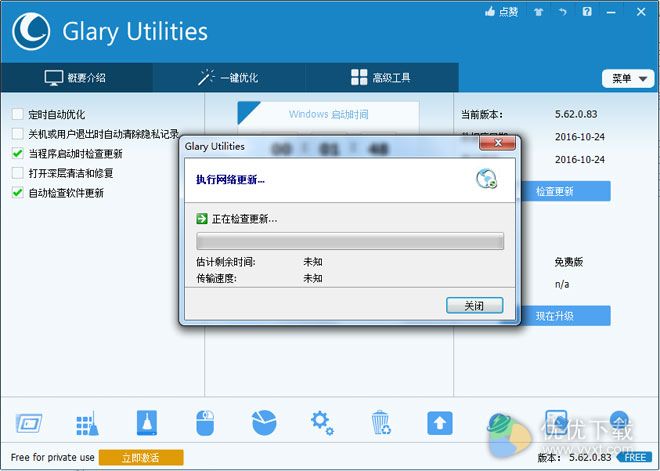Enable 打开深层清洁和修复 checkbox
This screenshot has width=660, height=471.
(x=18, y=173)
